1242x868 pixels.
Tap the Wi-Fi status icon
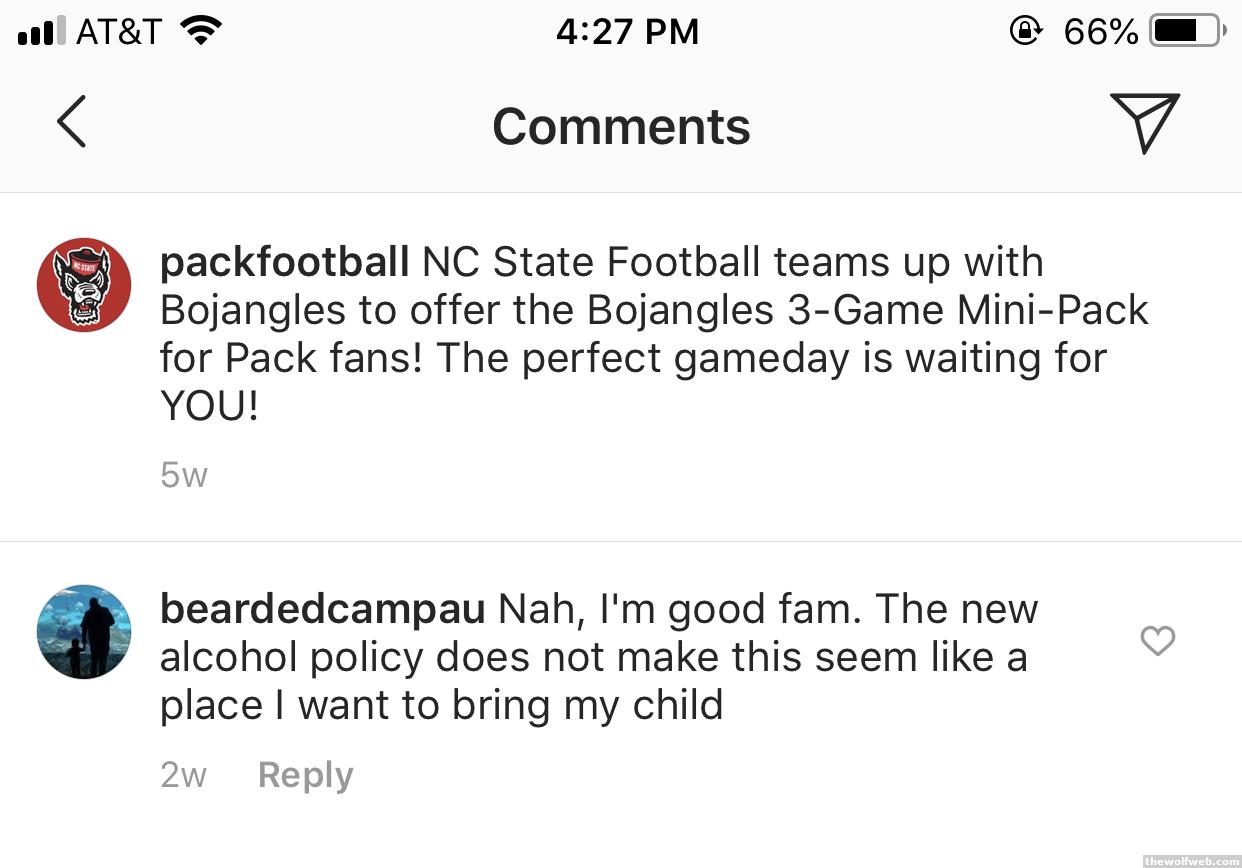click(200, 31)
